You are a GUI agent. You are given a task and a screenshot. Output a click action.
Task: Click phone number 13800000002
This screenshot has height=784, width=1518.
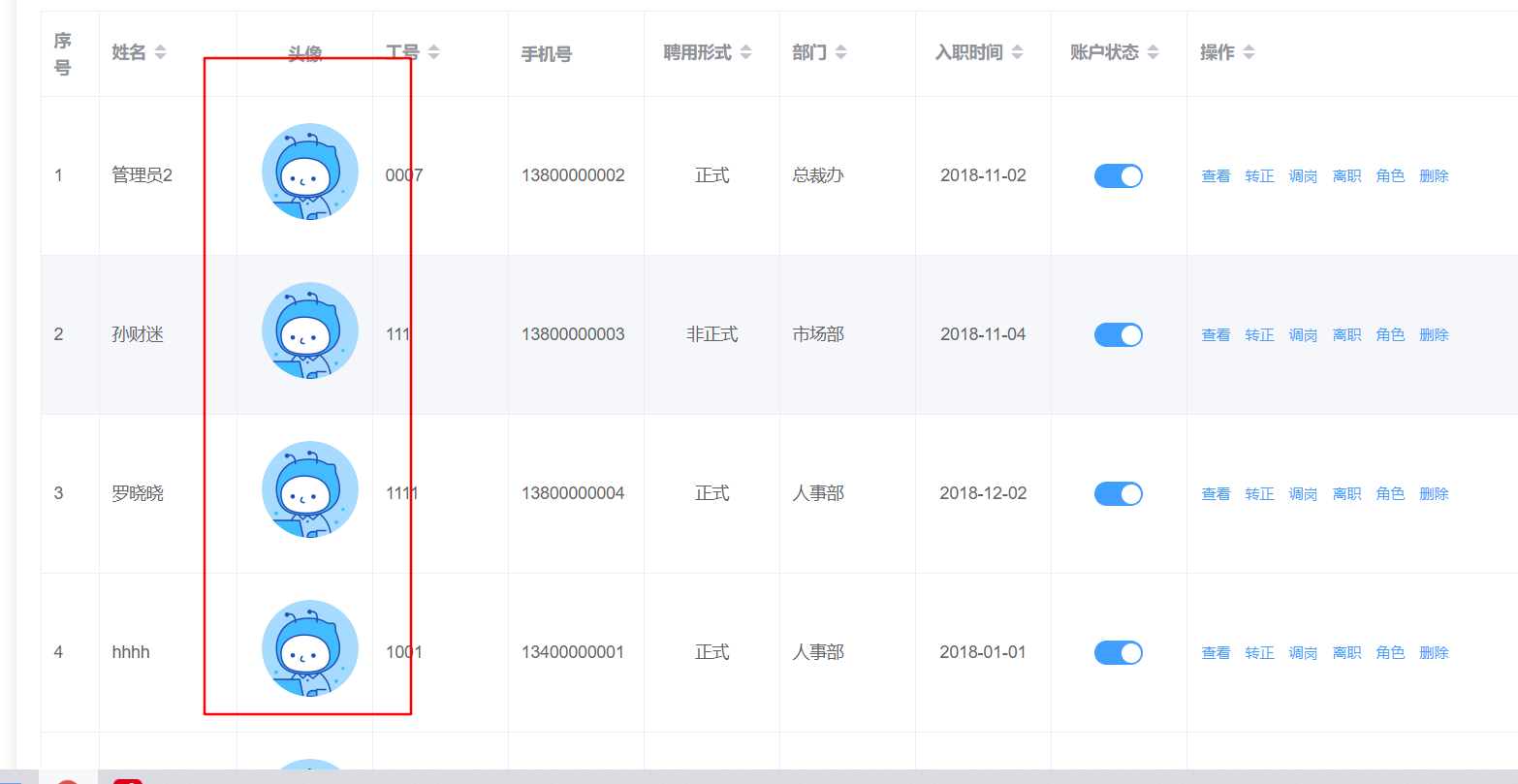(x=573, y=175)
